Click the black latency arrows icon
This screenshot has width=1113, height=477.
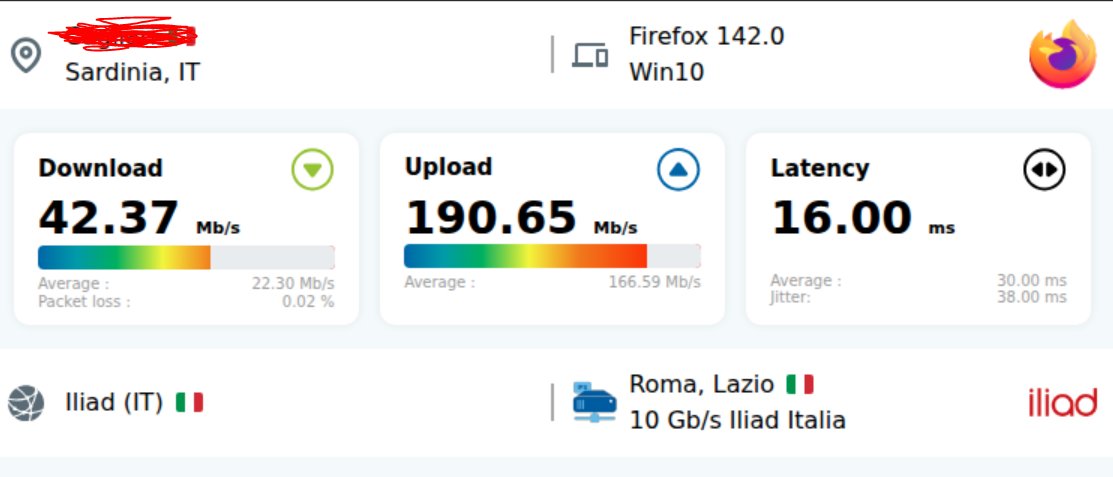tap(1044, 170)
